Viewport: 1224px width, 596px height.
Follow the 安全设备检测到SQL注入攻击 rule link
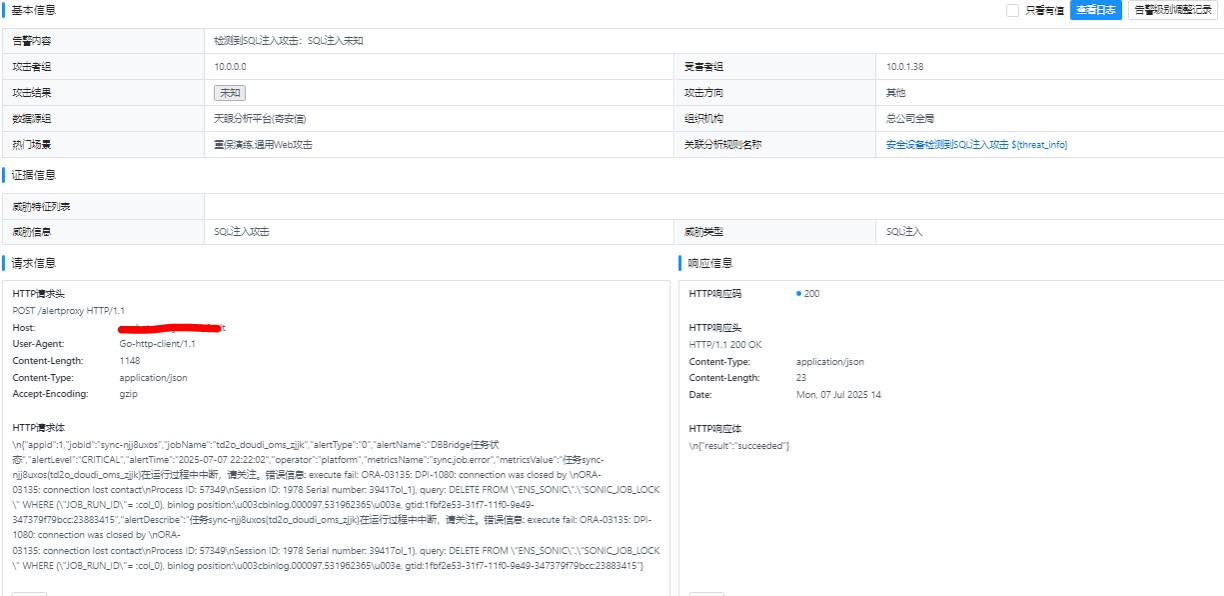click(x=977, y=145)
